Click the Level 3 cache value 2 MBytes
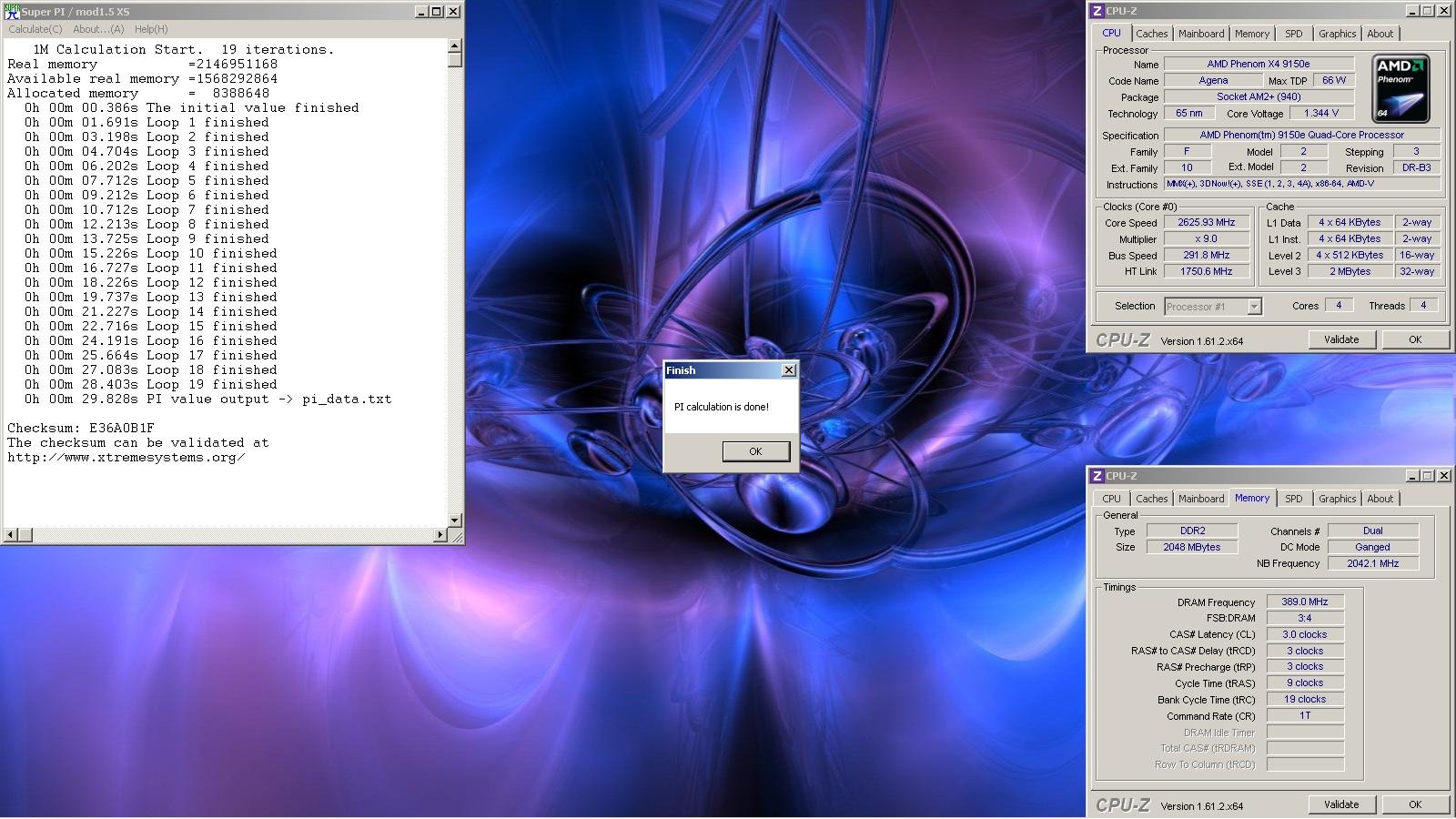 click(x=1350, y=271)
